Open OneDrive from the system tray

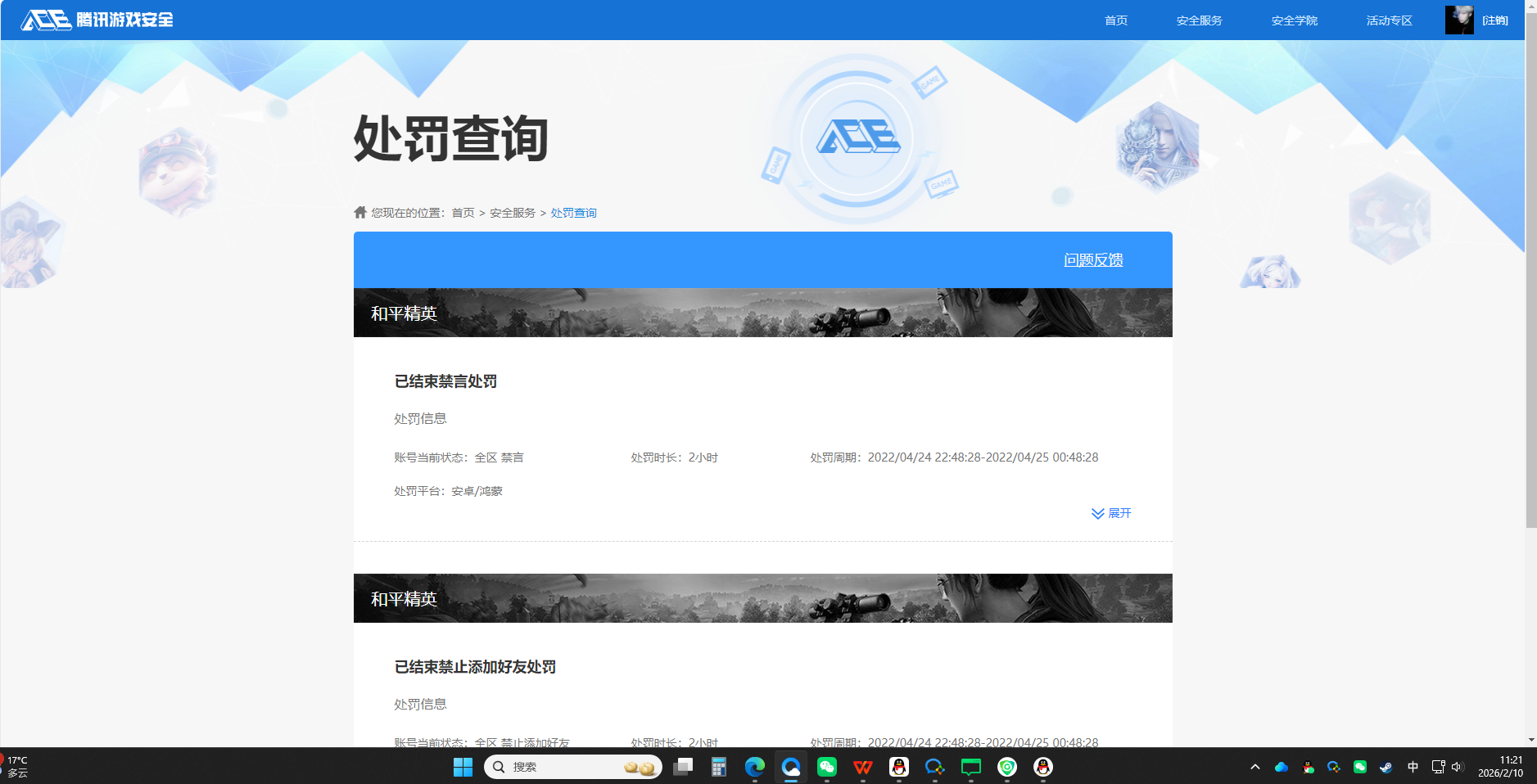pyautogui.click(x=1281, y=767)
